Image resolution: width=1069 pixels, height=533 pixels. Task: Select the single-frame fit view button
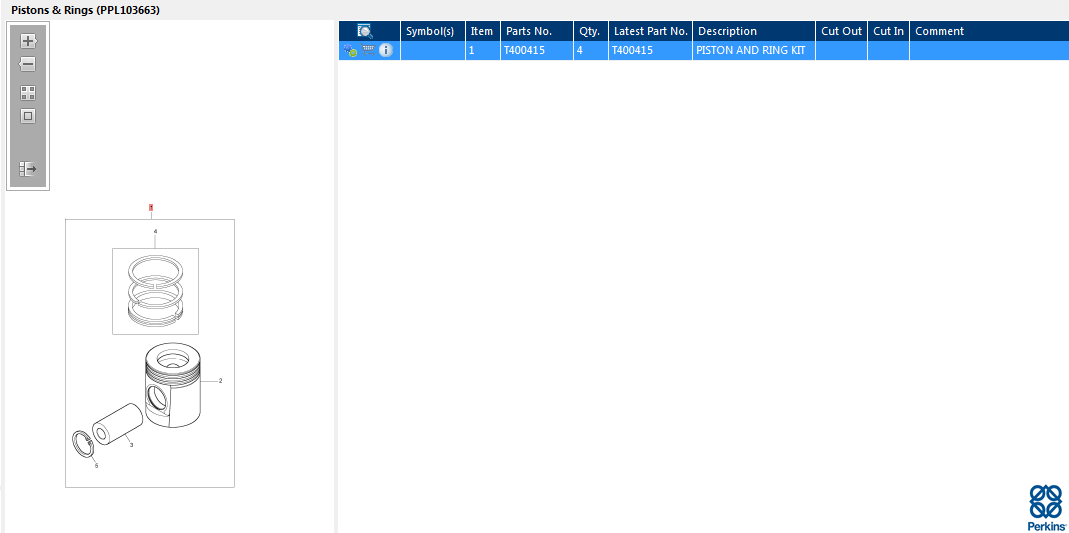[28, 116]
